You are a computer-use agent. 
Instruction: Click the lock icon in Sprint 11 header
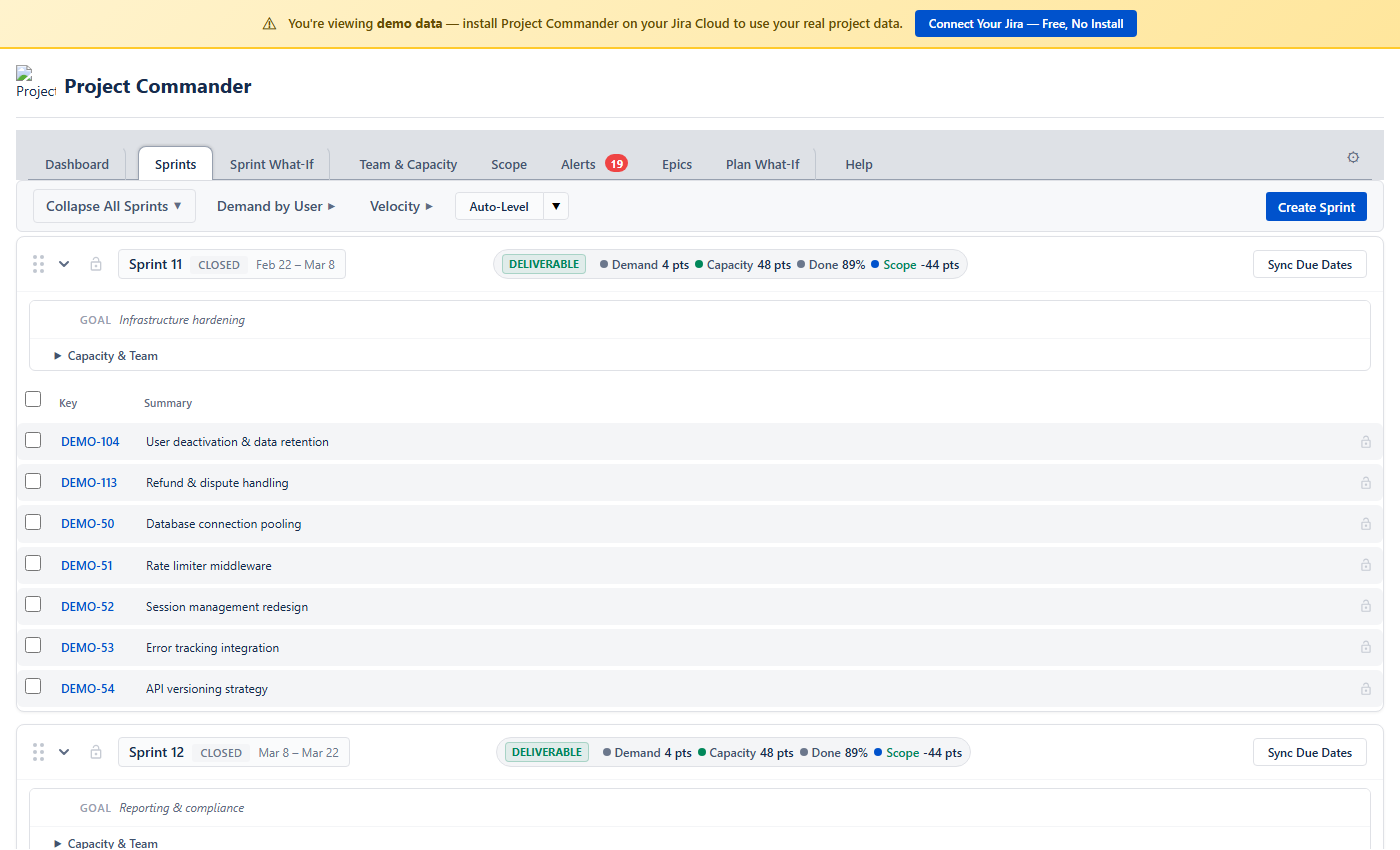pyautogui.click(x=96, y=264)
